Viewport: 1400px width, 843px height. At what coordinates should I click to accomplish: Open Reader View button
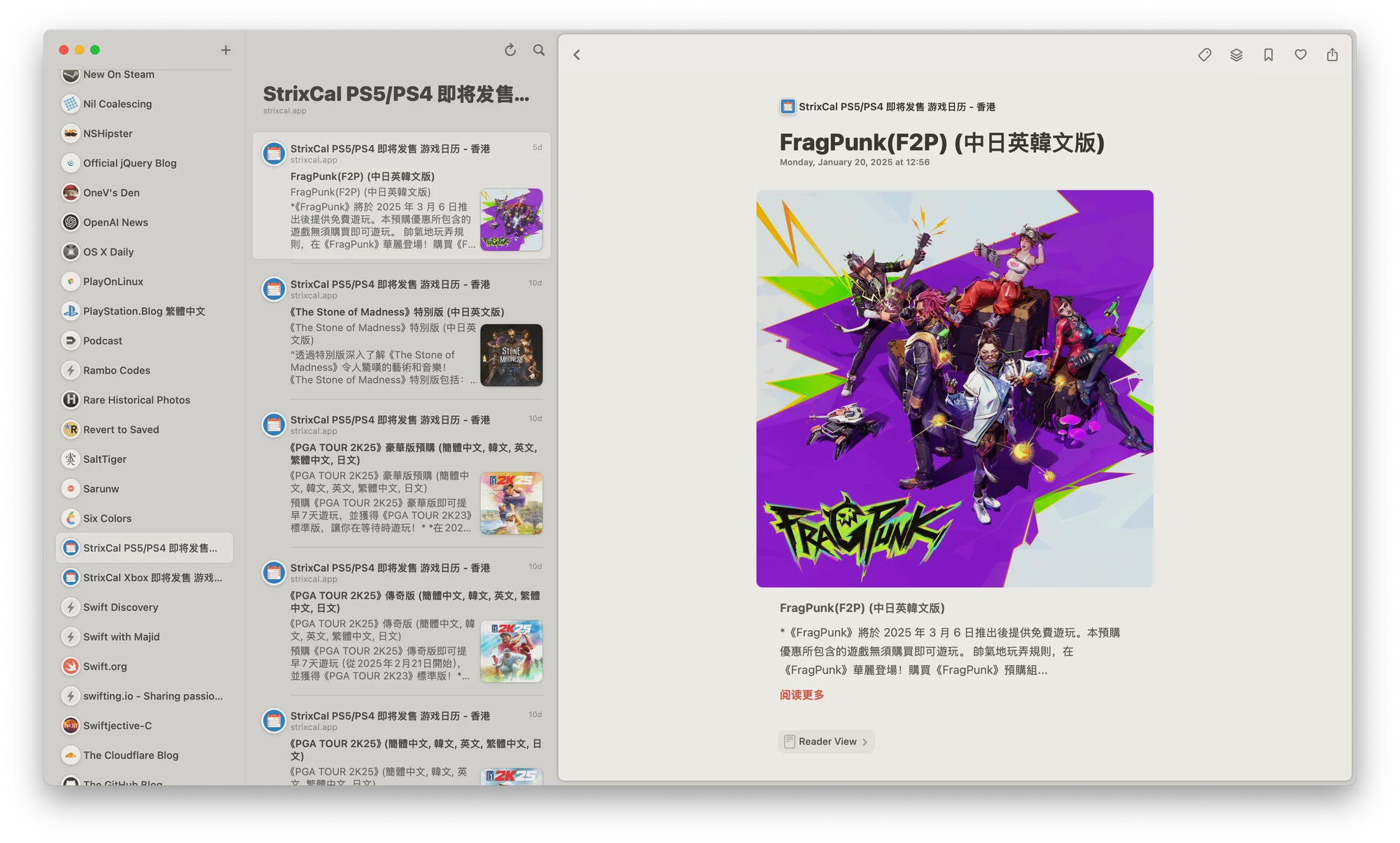(826, 741)
